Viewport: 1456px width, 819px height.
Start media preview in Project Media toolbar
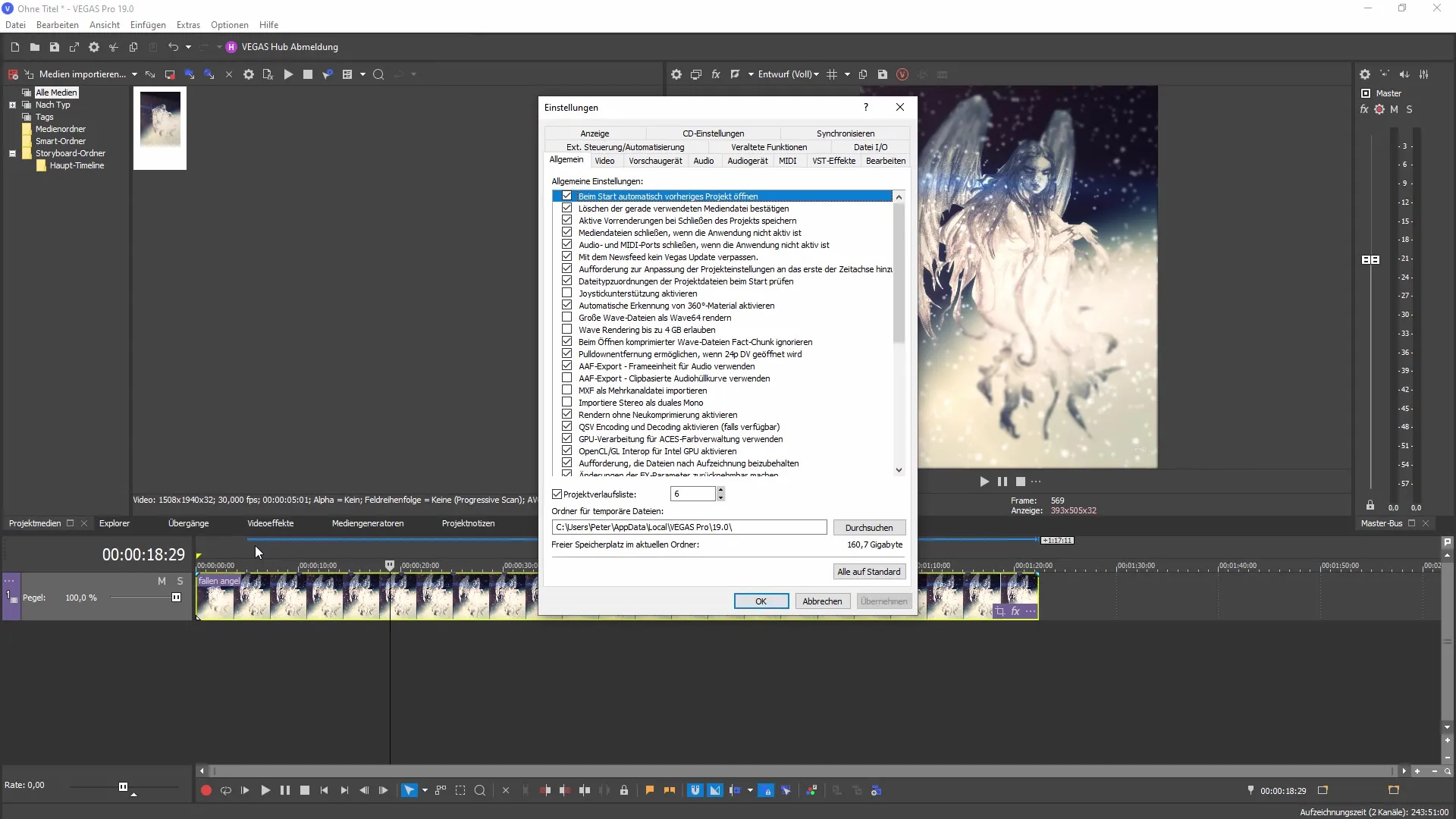[288, 74]
